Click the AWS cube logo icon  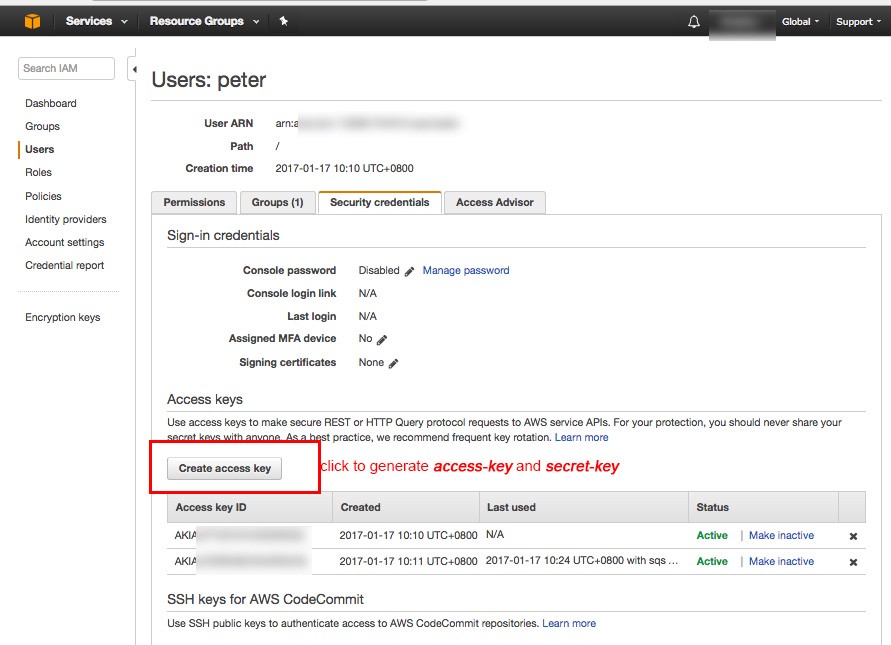(x=32, y=21)
